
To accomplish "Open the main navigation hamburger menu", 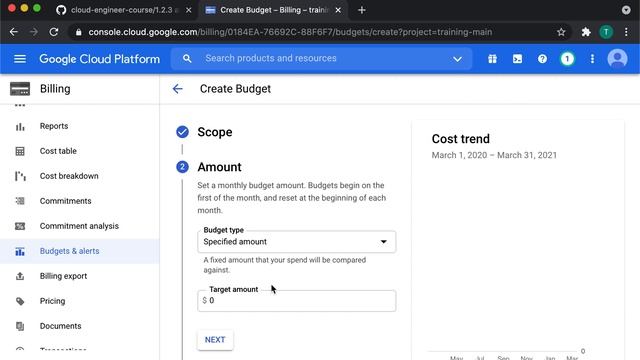I will [x=20, y=59].
